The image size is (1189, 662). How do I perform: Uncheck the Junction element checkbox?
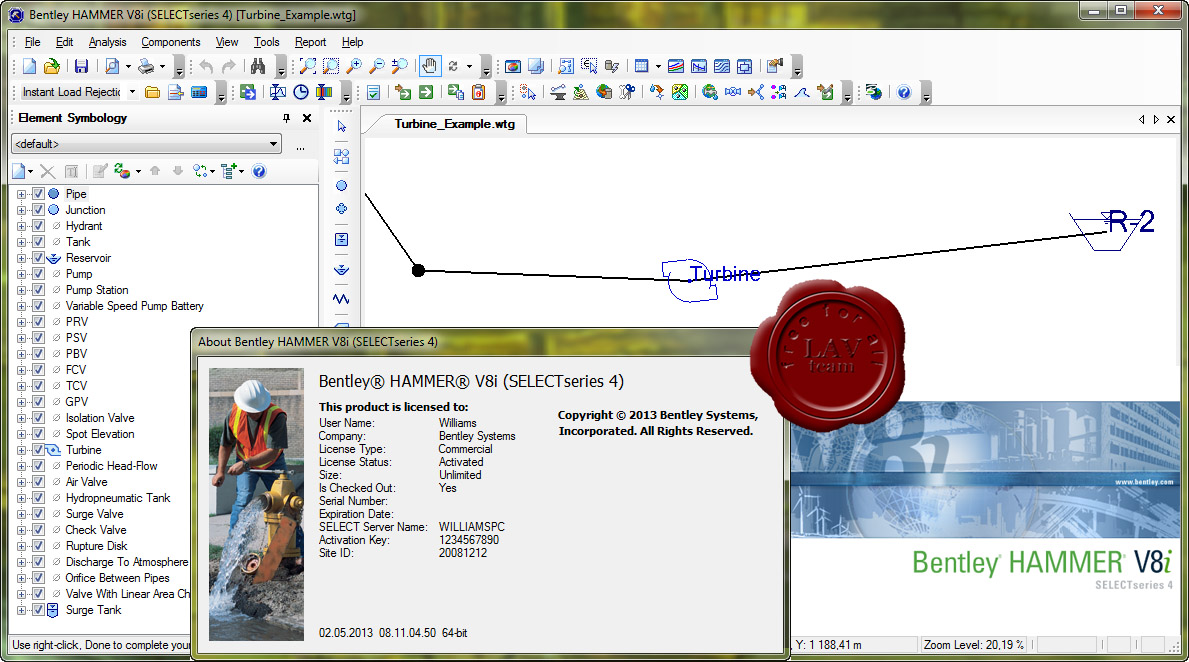click(x=38, y=210)
